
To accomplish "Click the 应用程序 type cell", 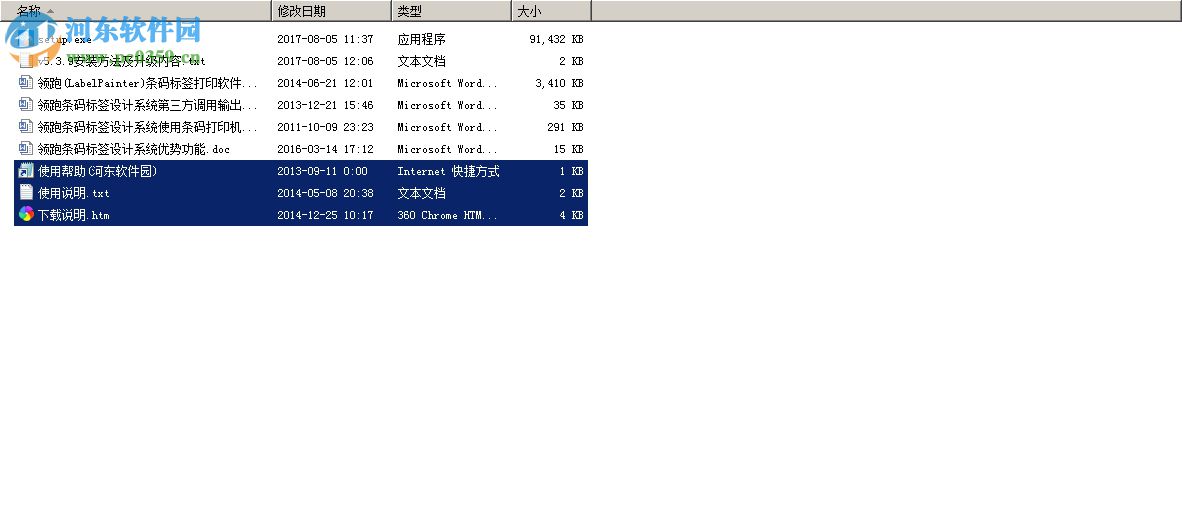I will click(421, 39).
